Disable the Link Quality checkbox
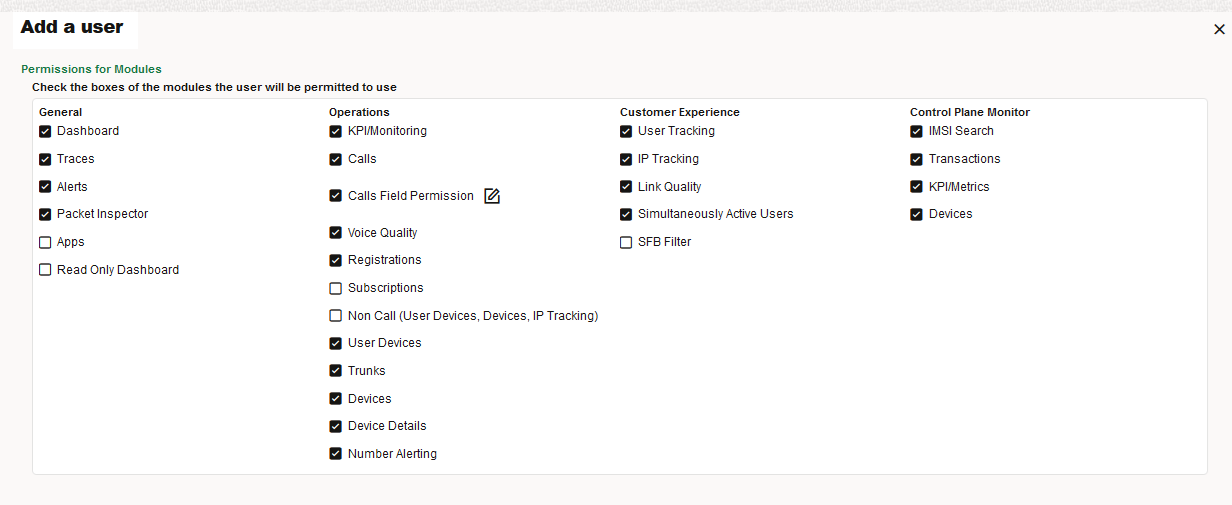The image size is (1232, 505). [x=626, y=187]
